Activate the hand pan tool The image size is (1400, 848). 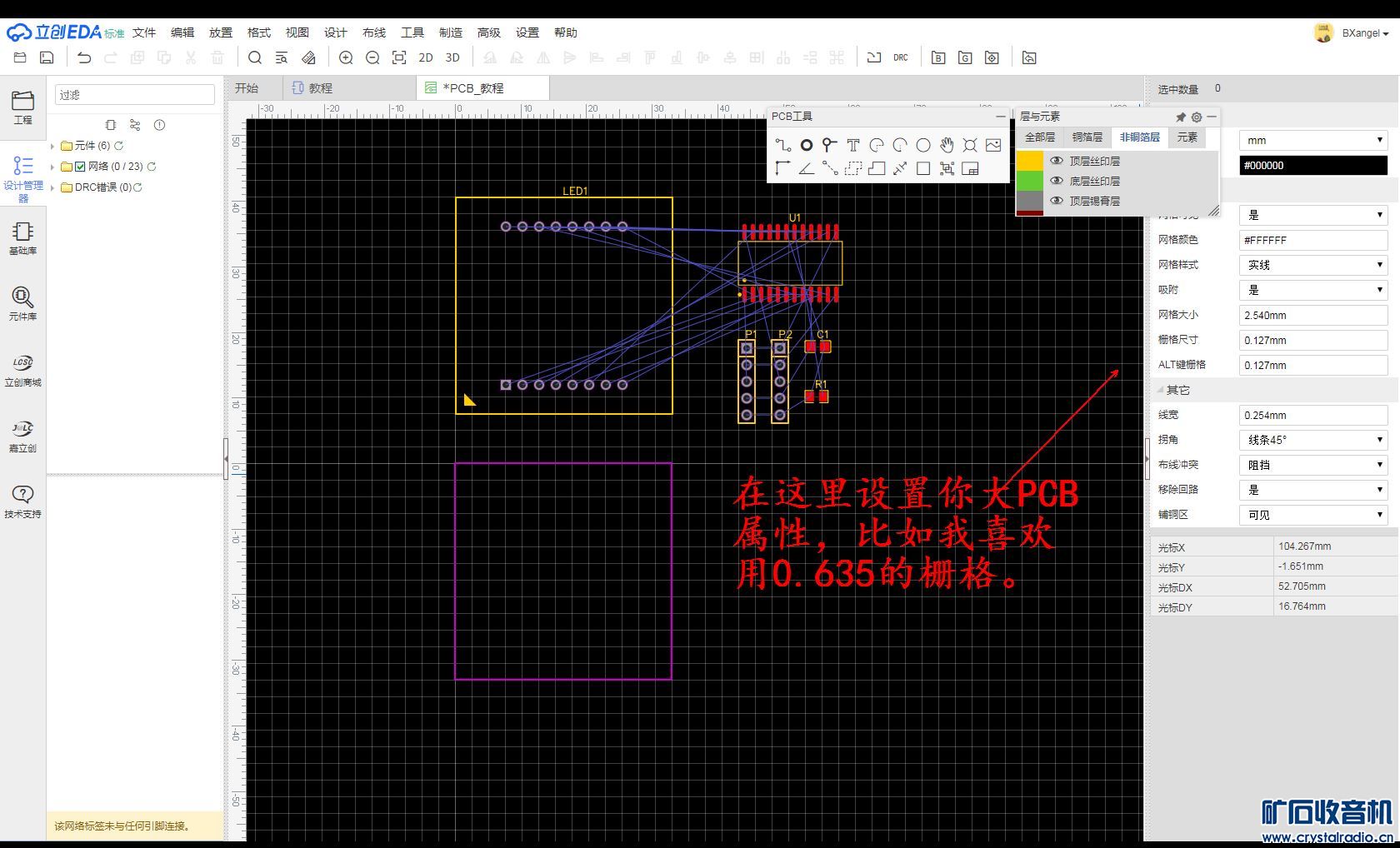(947, 145)
